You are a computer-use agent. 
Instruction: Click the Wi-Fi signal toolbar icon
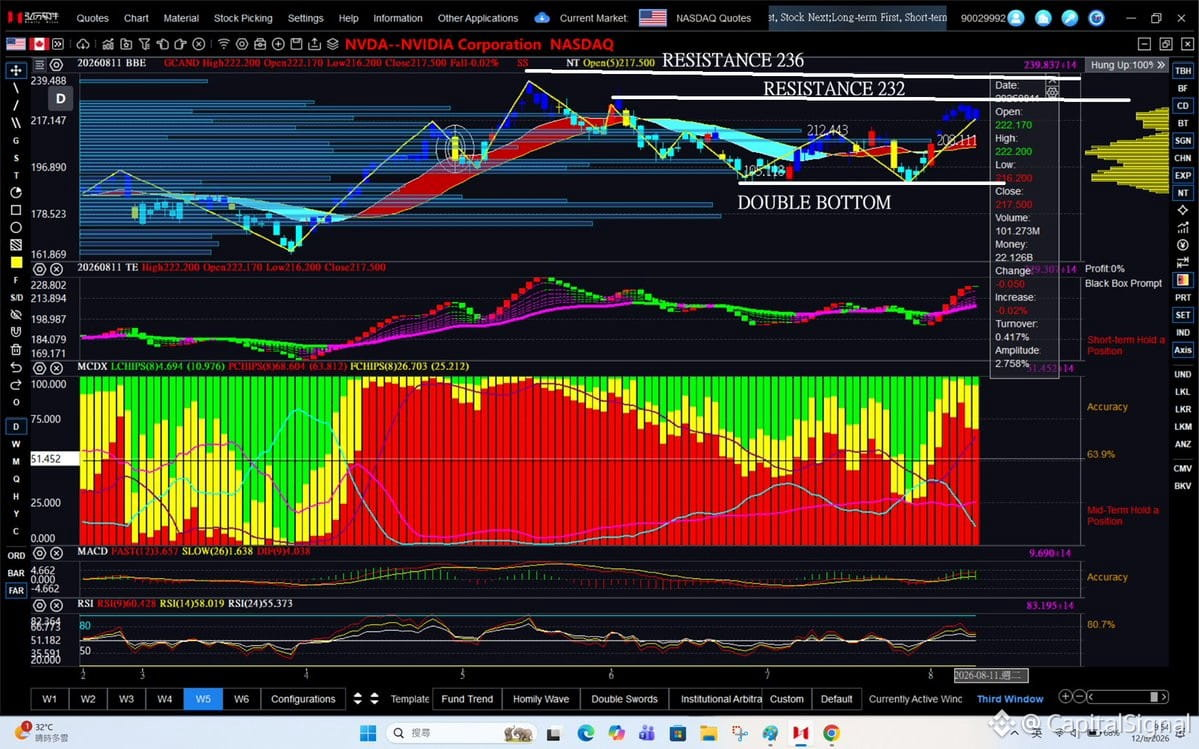tap(223, 44)
